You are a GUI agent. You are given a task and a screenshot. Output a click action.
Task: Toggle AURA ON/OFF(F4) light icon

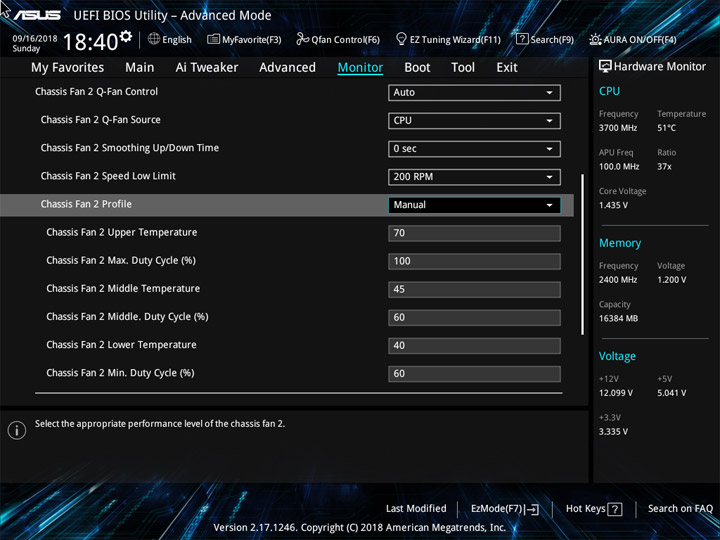[595, 39]
